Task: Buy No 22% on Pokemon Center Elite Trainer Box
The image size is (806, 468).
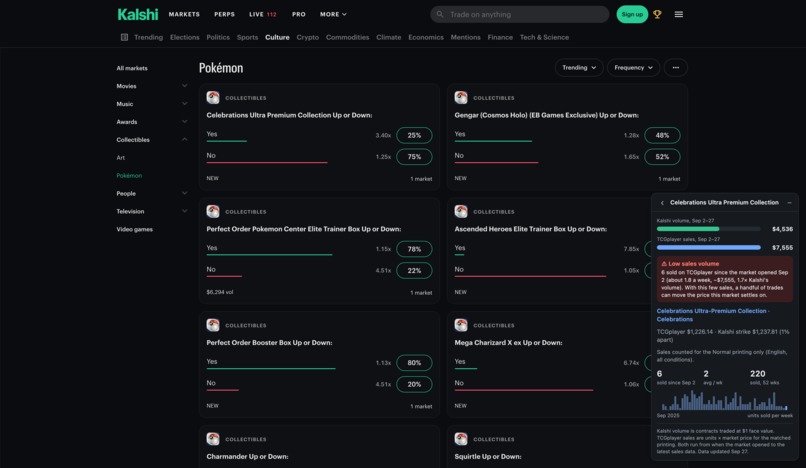Action: click(x=414, y=271)
